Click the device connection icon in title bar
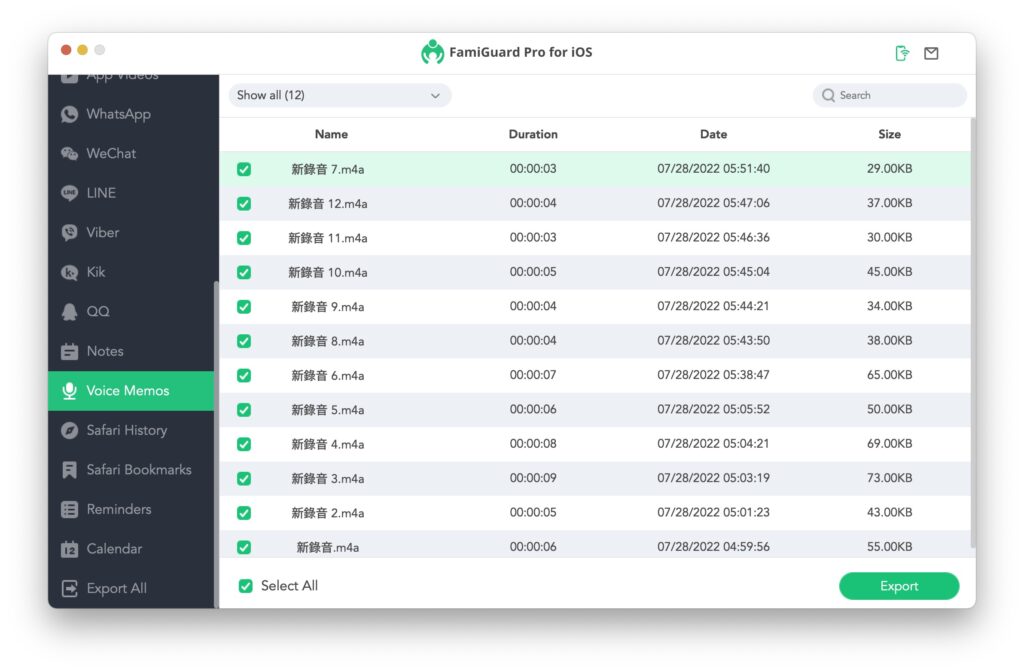Image resolution: width=1024 pixels, height=672 pixels. pyautogui.click(x=902, y=53)
